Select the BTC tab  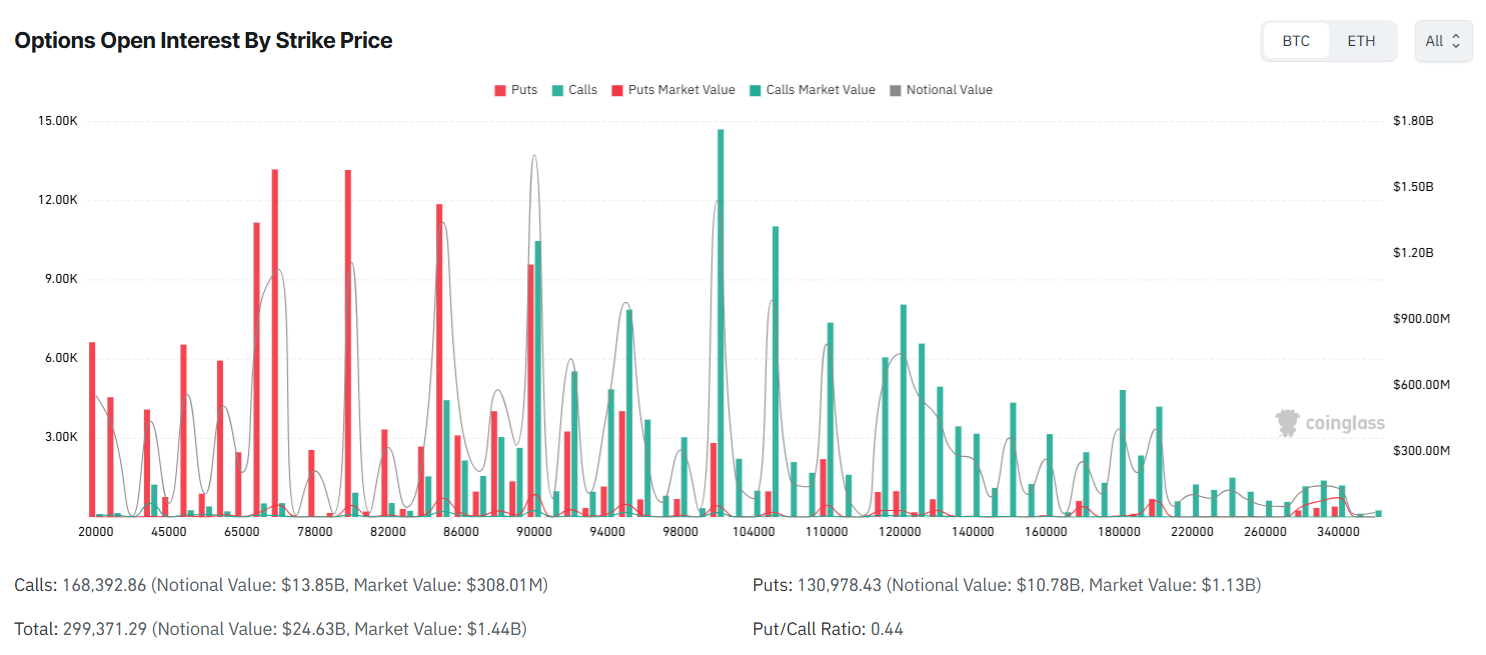pos(1296,41)
